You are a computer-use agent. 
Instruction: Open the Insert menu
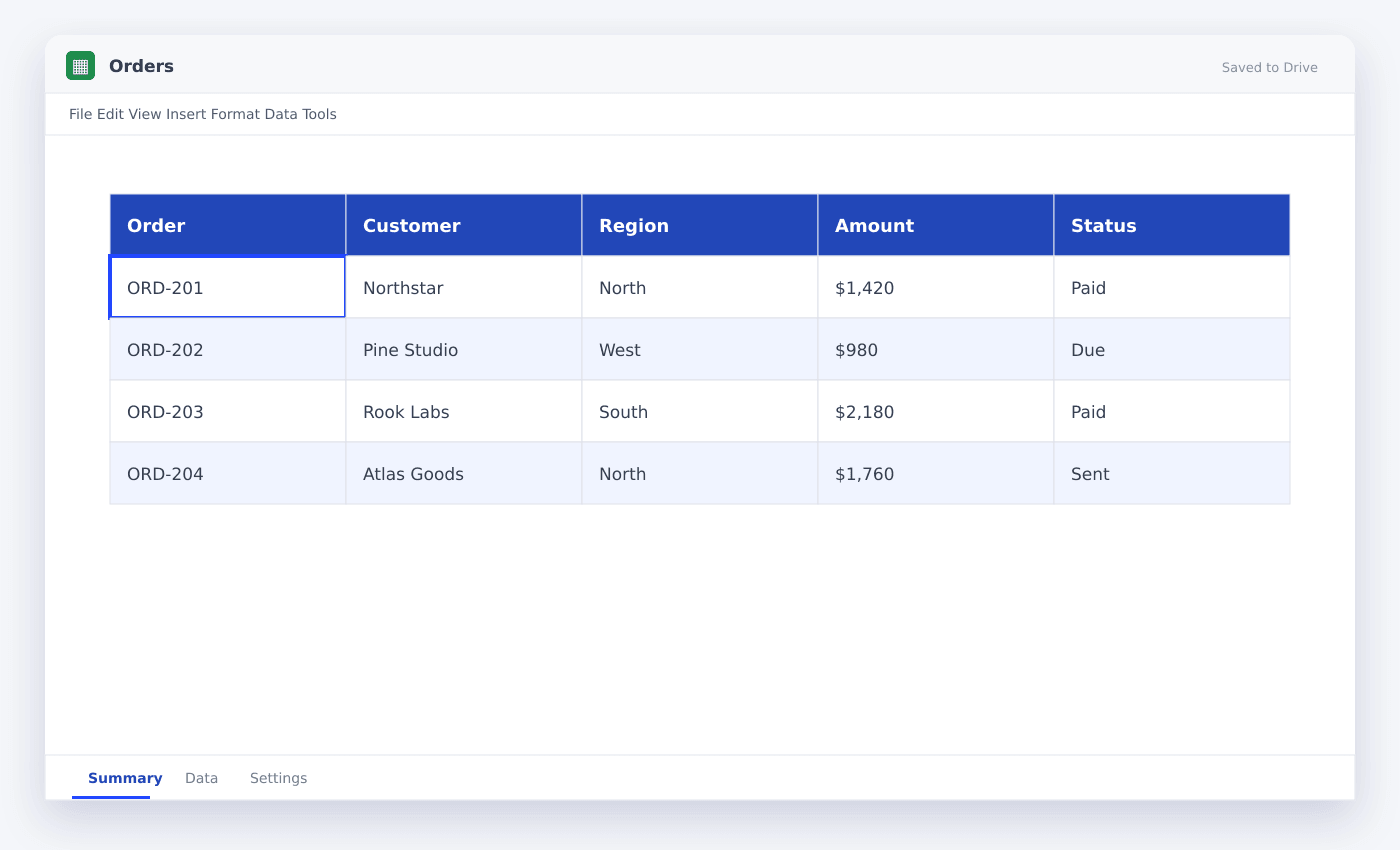coord(186,114)
